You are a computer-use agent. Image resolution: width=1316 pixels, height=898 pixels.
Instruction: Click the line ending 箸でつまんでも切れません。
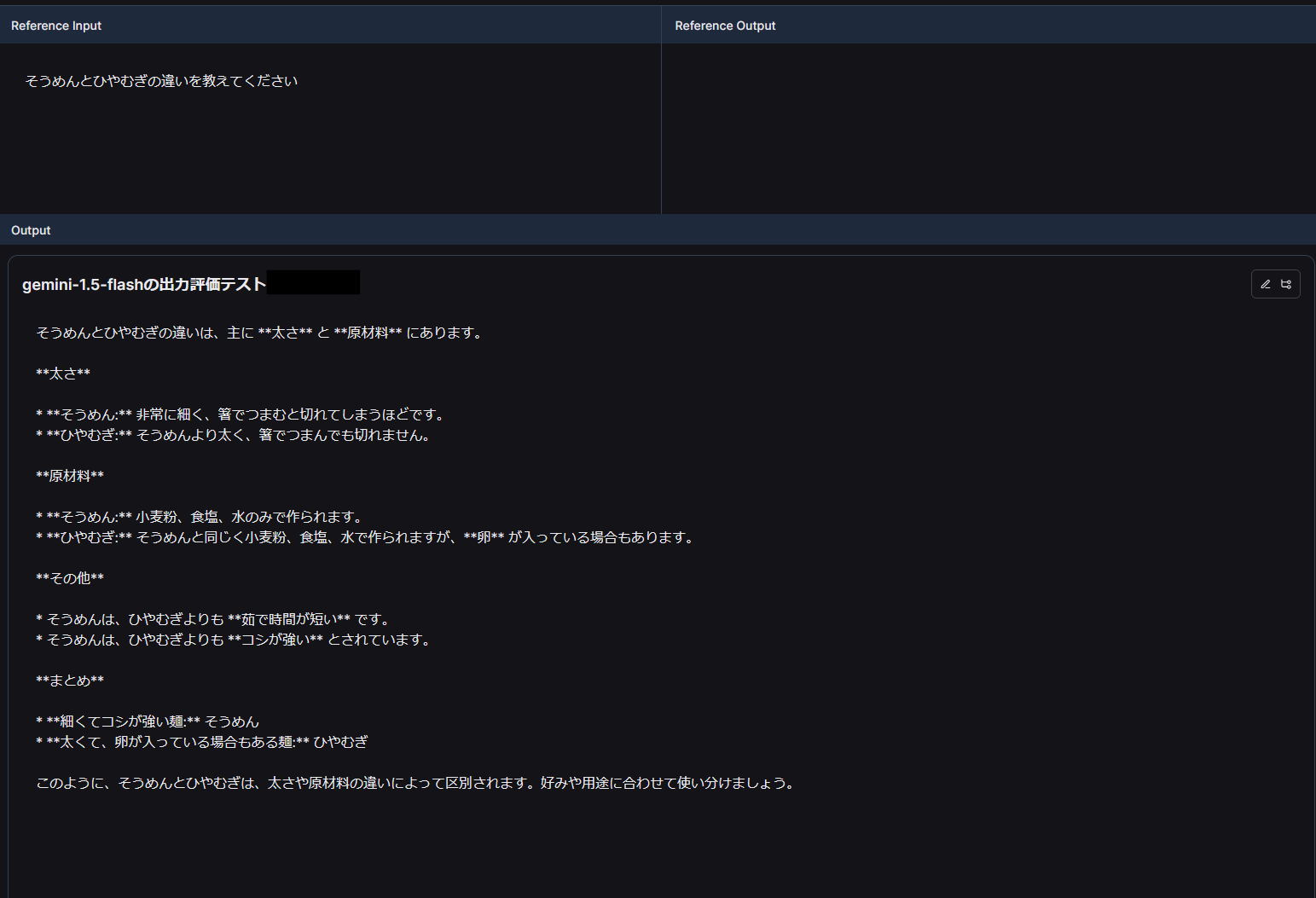point(235,435)
